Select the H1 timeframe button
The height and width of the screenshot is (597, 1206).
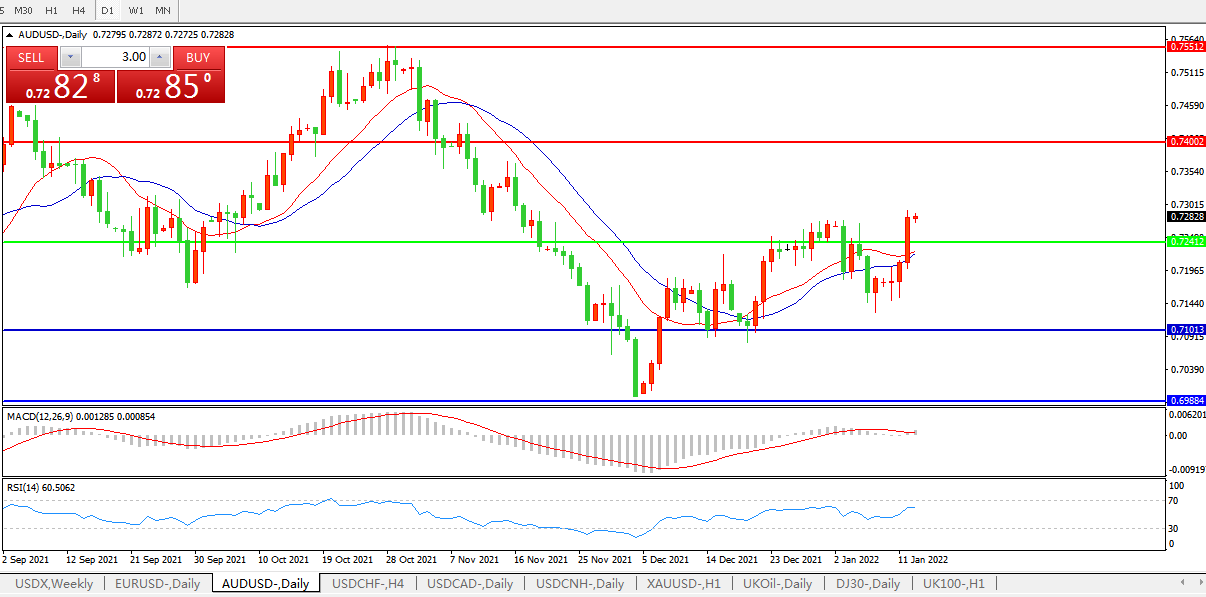[x=52, y=10]
